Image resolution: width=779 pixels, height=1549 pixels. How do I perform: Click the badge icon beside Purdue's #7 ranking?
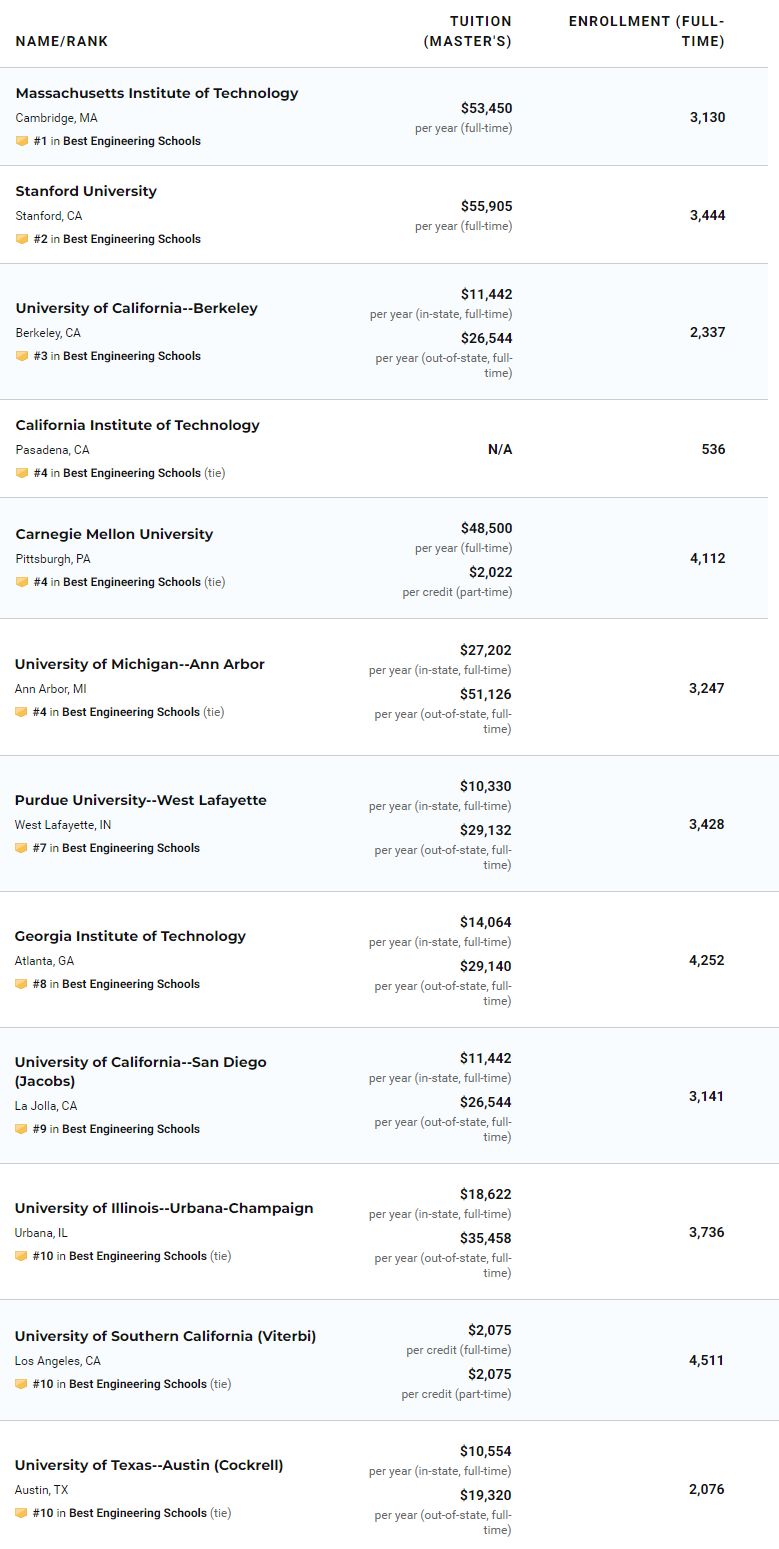[21, 848]
